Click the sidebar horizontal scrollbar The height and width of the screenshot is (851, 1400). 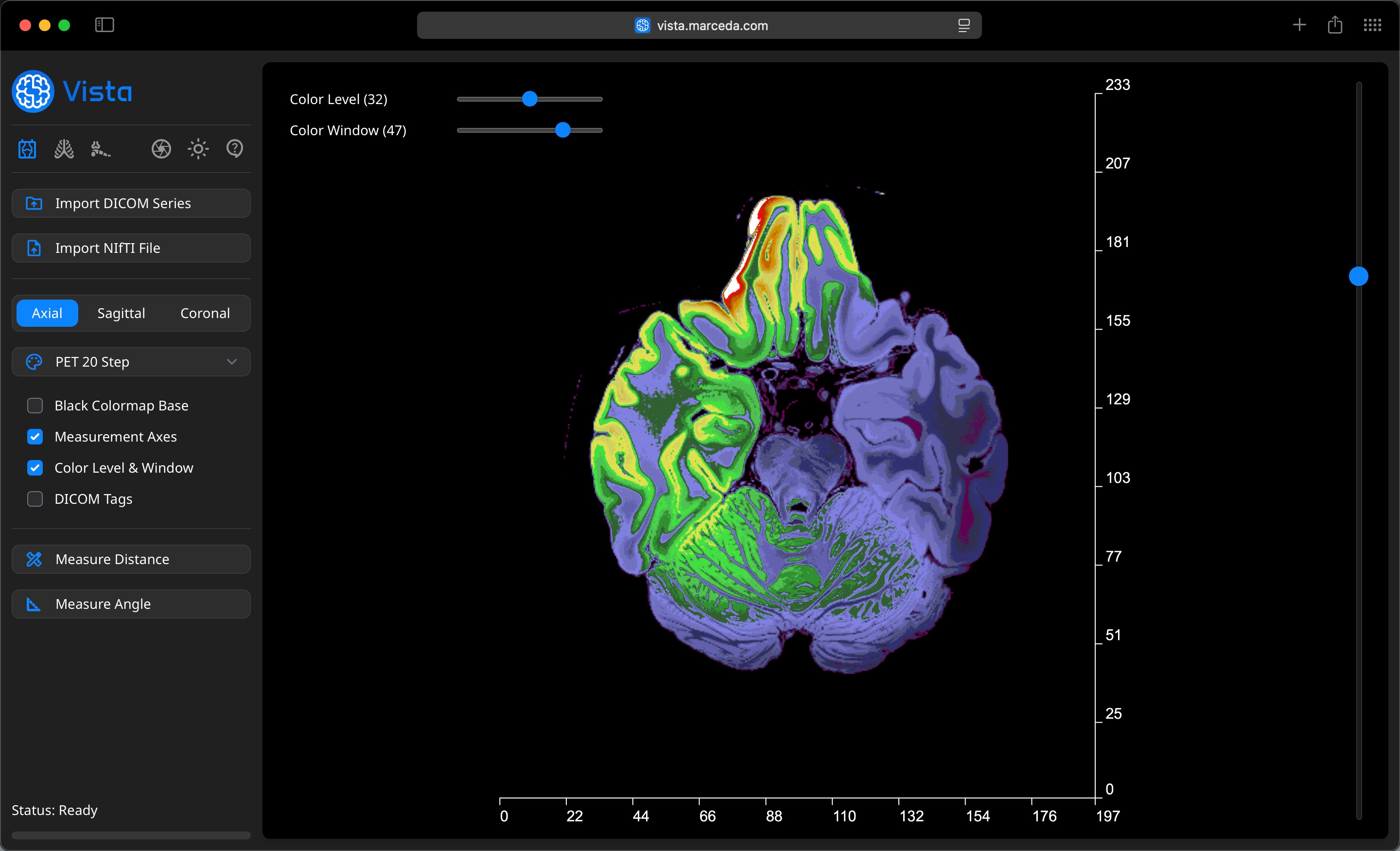point(131,835)
